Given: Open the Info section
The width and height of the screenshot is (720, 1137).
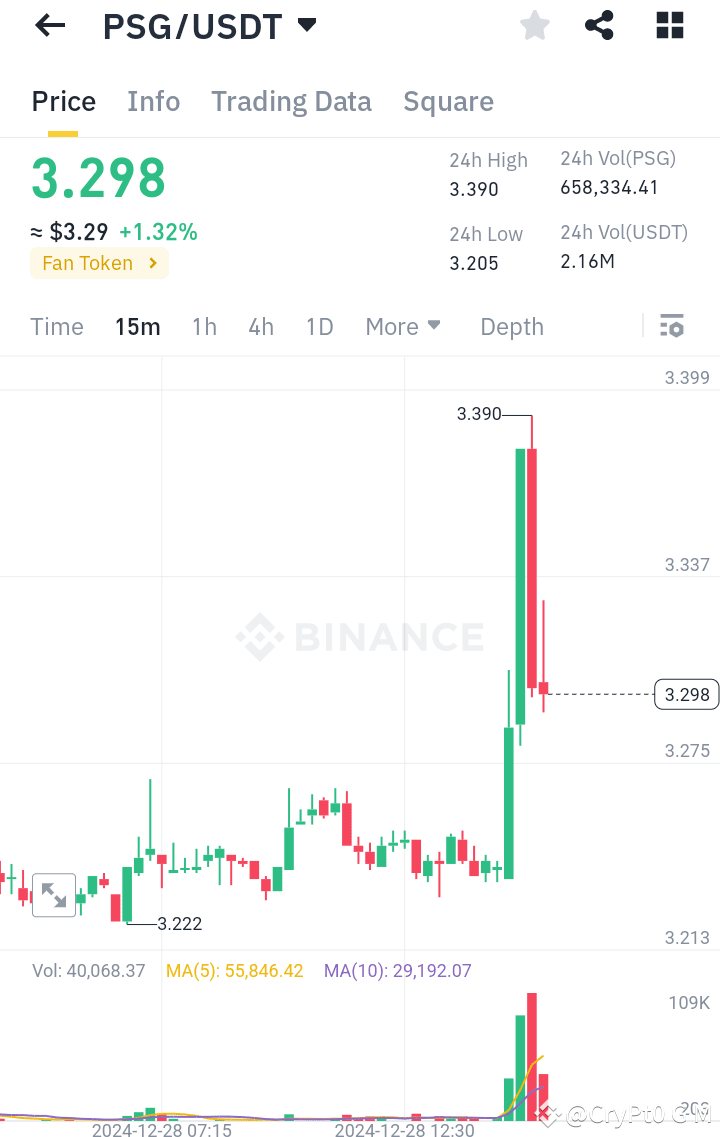Looking at the screenshot, I should [x=153, y=101].
